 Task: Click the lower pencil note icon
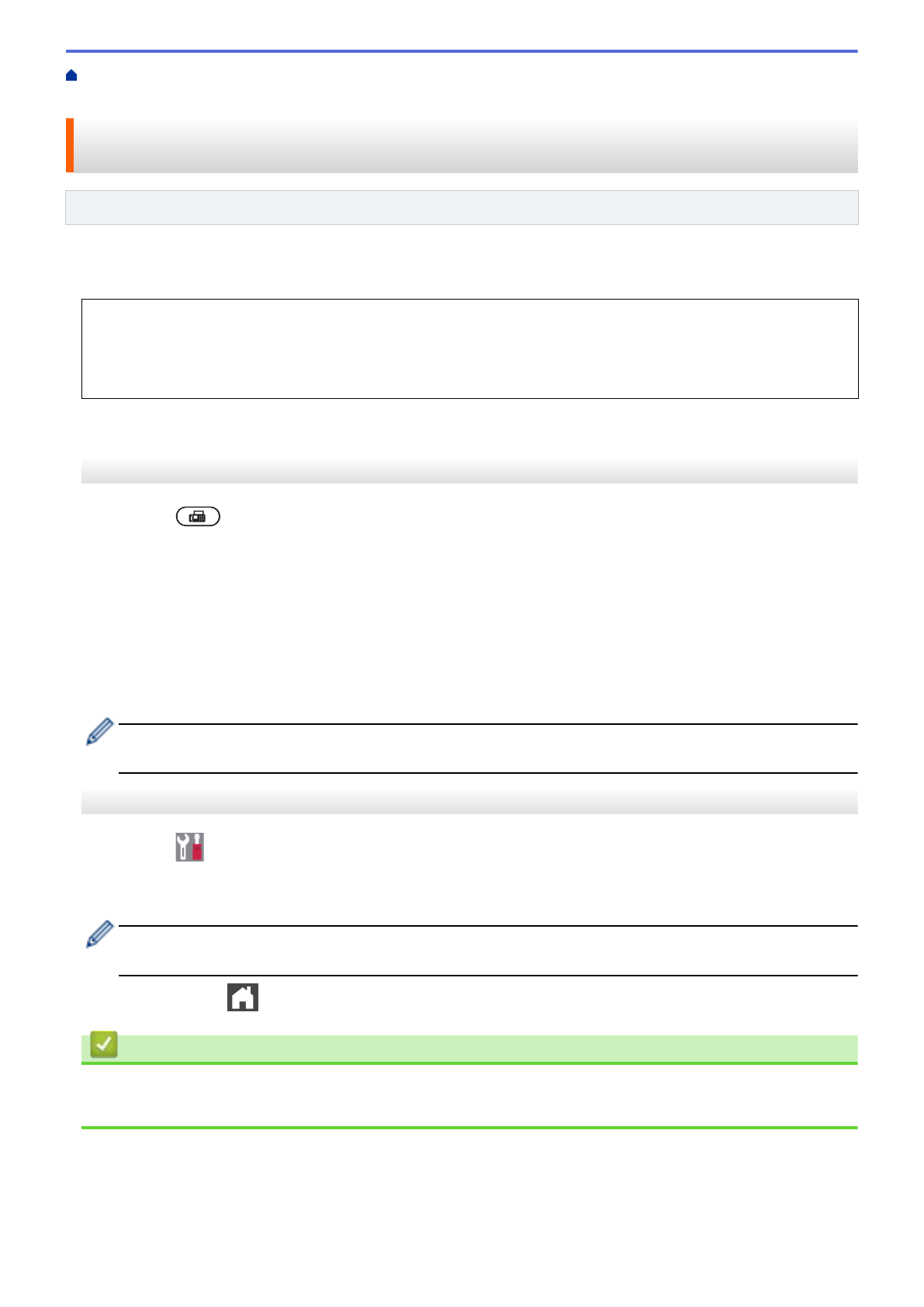click(99, 934)
